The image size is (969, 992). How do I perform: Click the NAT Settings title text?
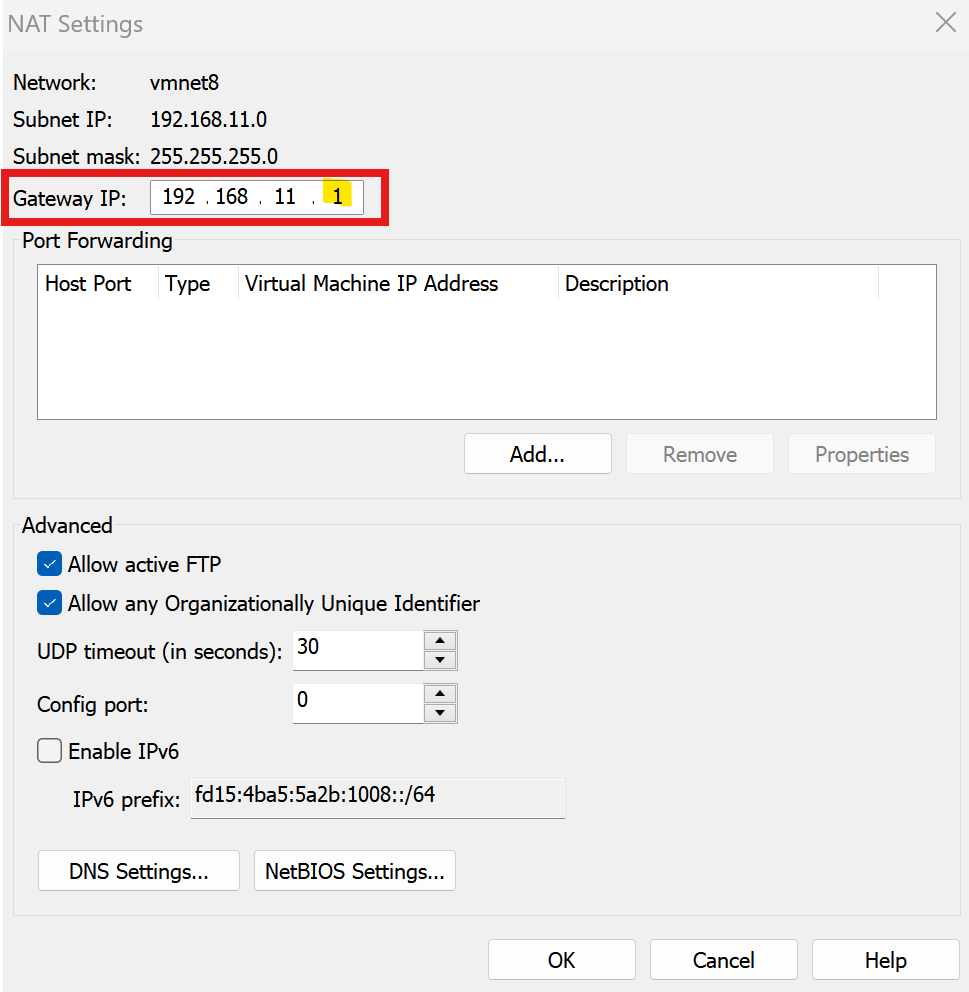click(x=75, y=24)
